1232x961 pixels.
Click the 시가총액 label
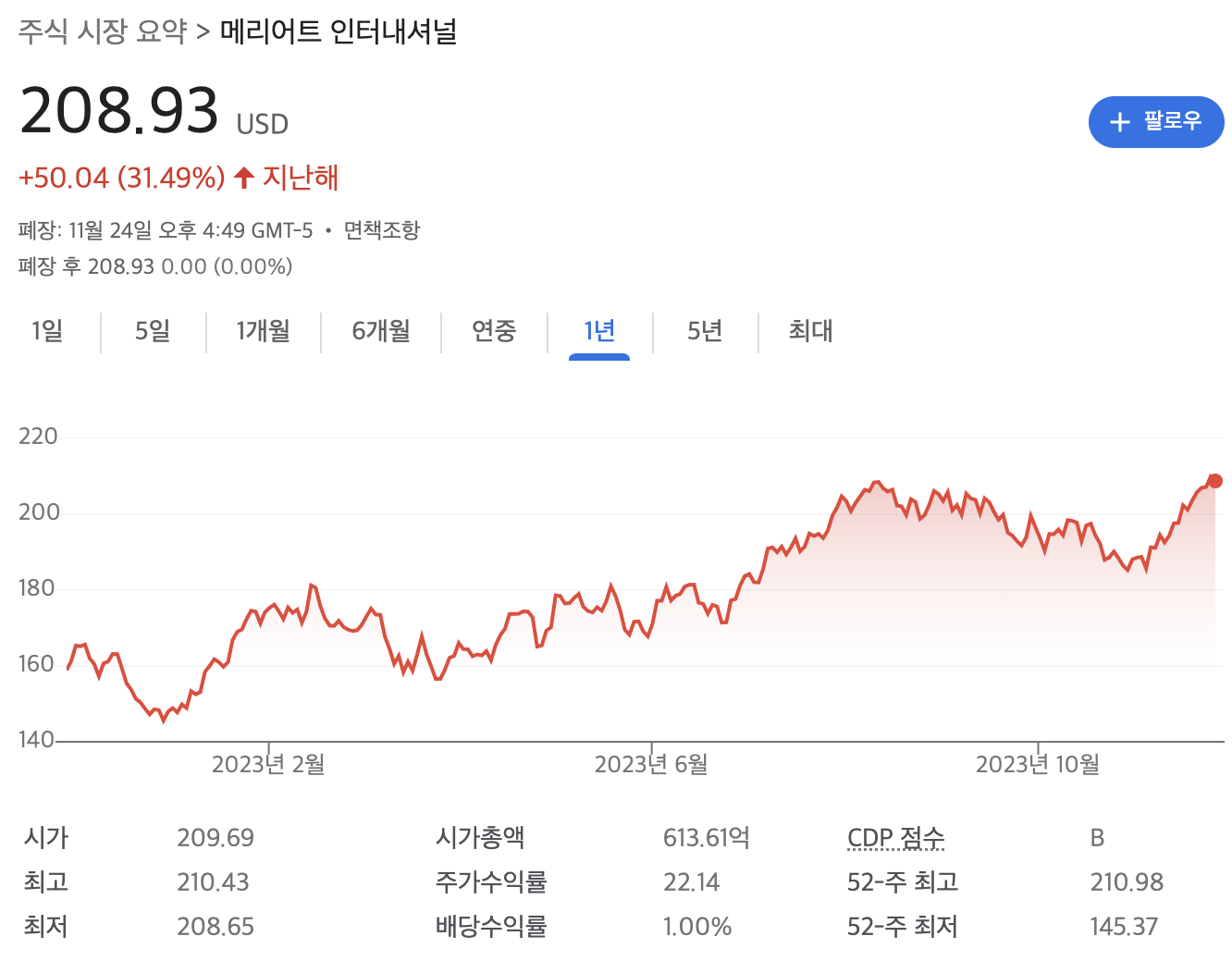(480, 838)
